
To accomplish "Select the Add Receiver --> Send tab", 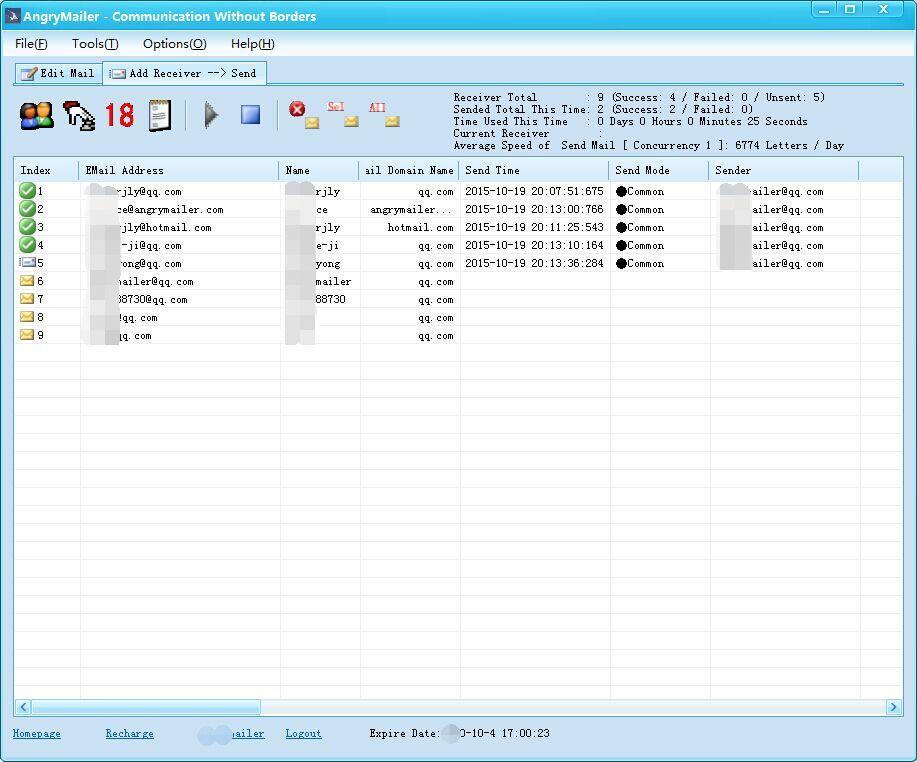I will 184,73.
